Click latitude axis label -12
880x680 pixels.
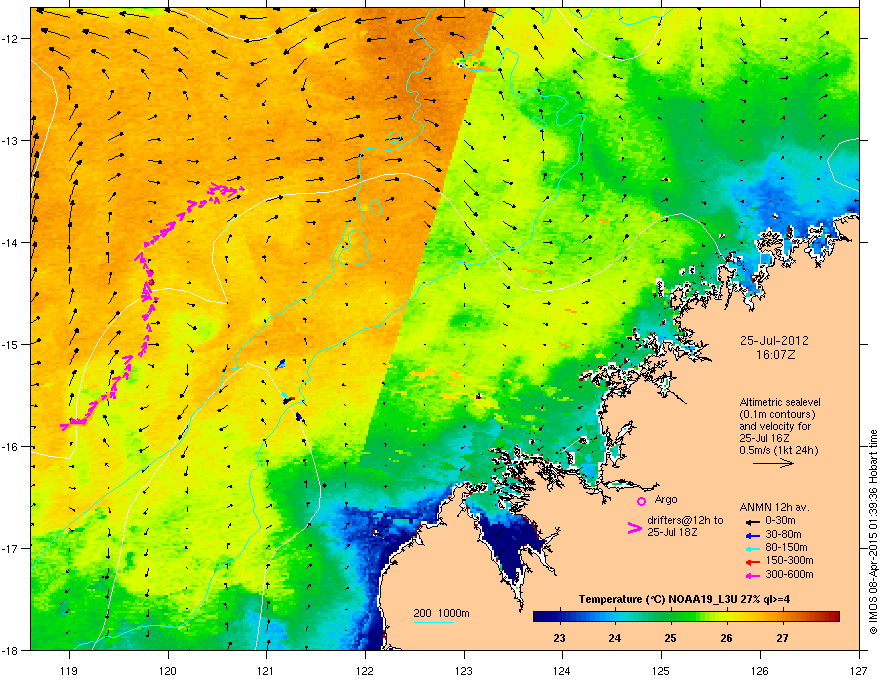coord(11,38)
